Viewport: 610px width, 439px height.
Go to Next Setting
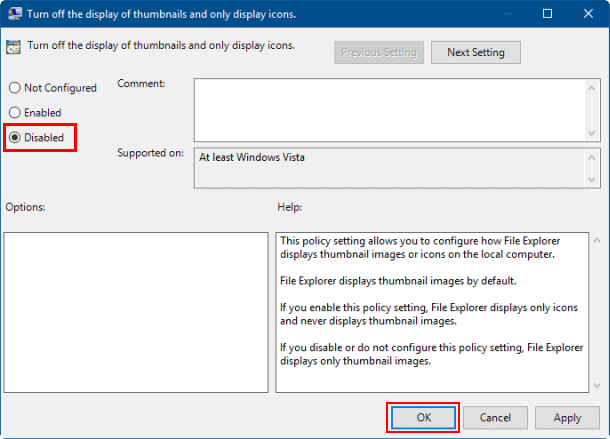coord(475,52)
